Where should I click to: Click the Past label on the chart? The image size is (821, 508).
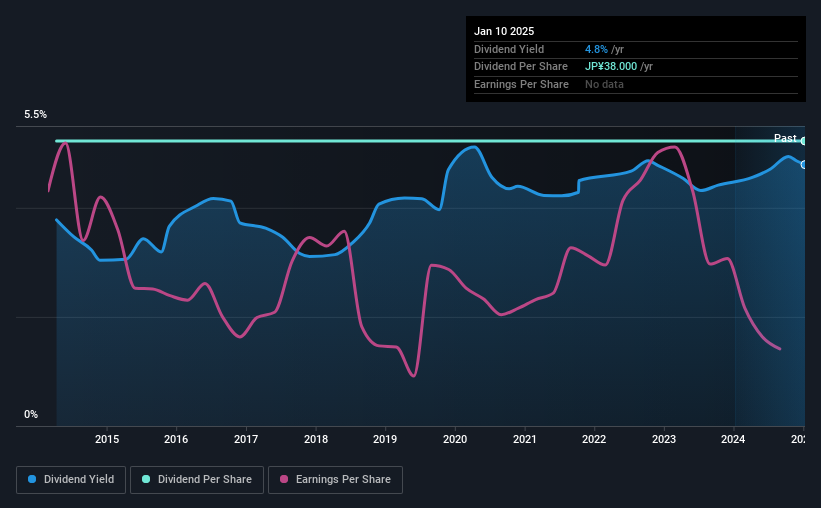(x=785, y=138)
